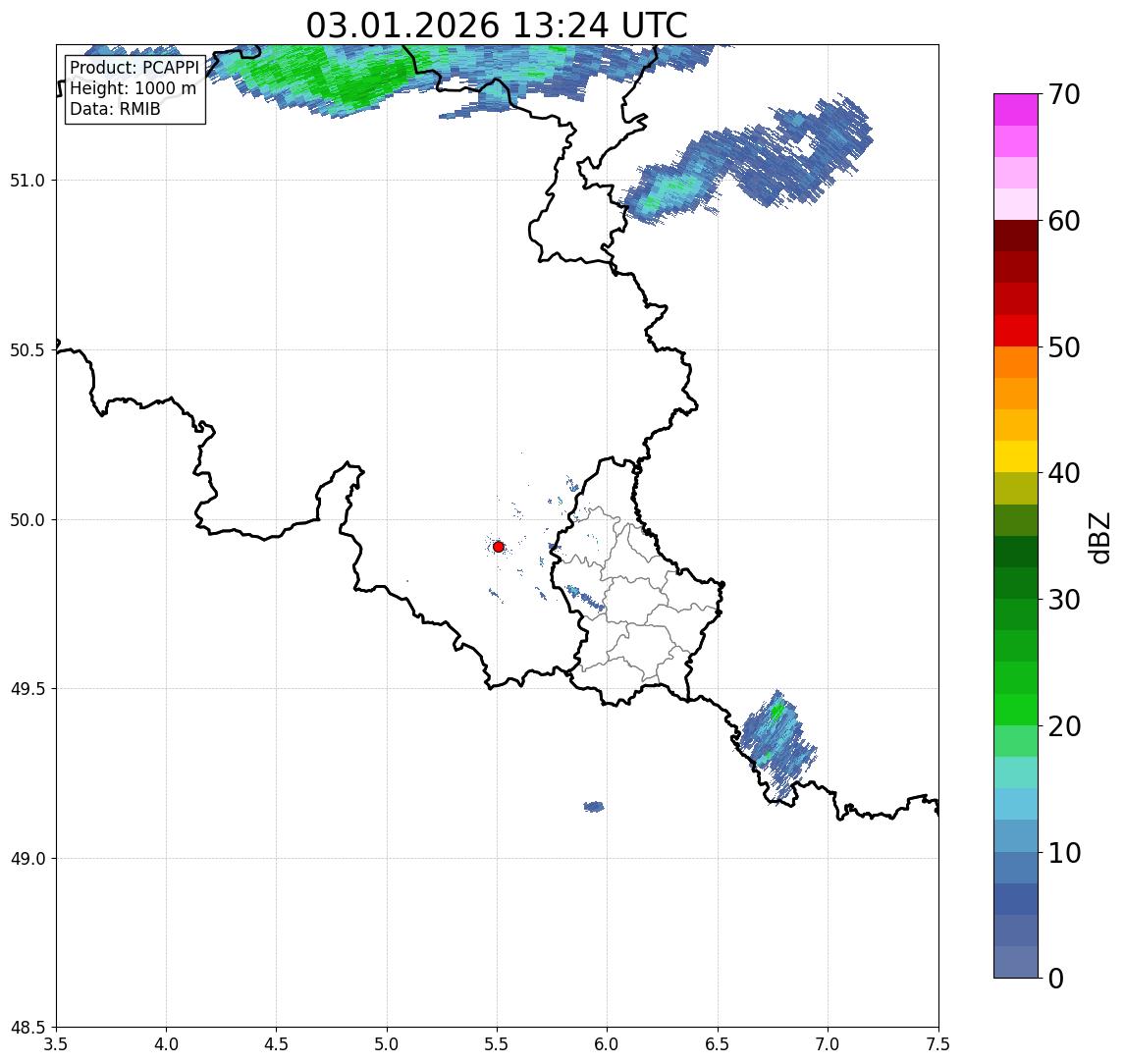Click the light cyan colorbar swatch near 15
The image size is (1124, 1064).
point(1016,772)
